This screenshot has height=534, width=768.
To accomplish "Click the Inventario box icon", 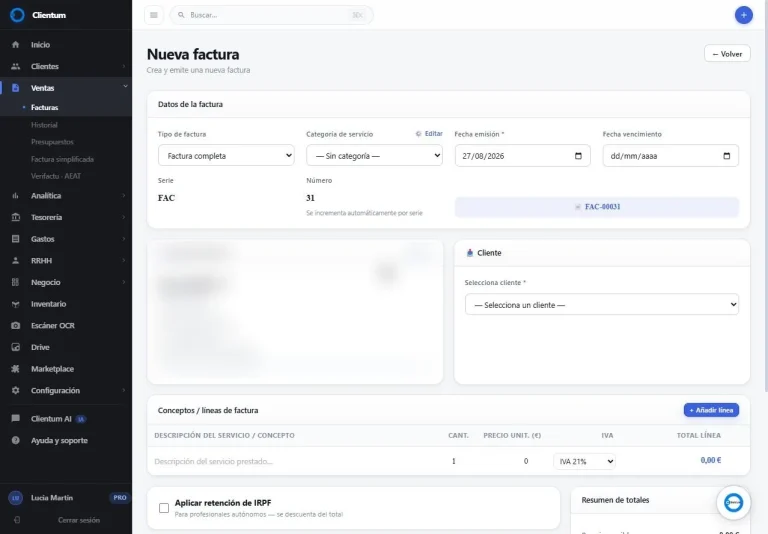I will coord(16,304).
